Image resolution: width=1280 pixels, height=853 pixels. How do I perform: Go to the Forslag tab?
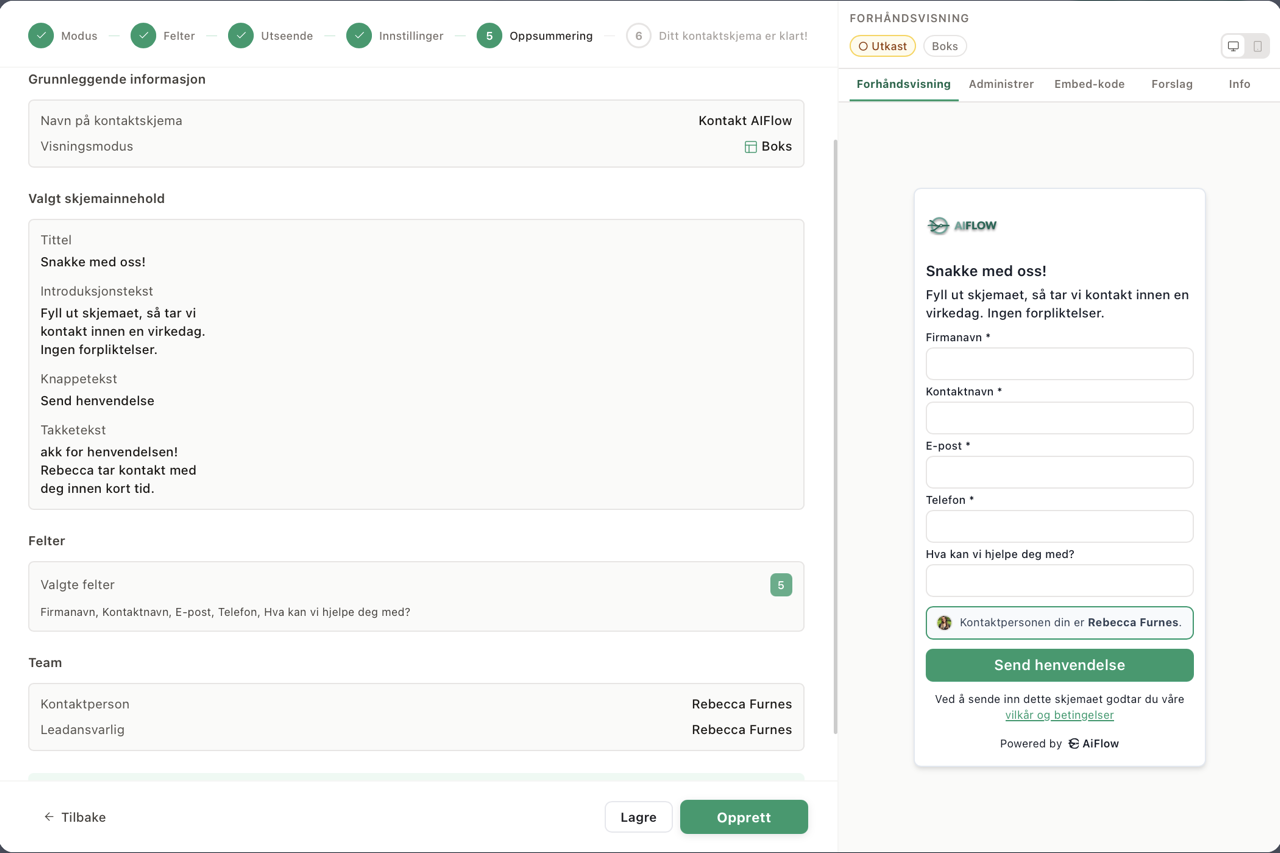click(x=1171, y=84)
